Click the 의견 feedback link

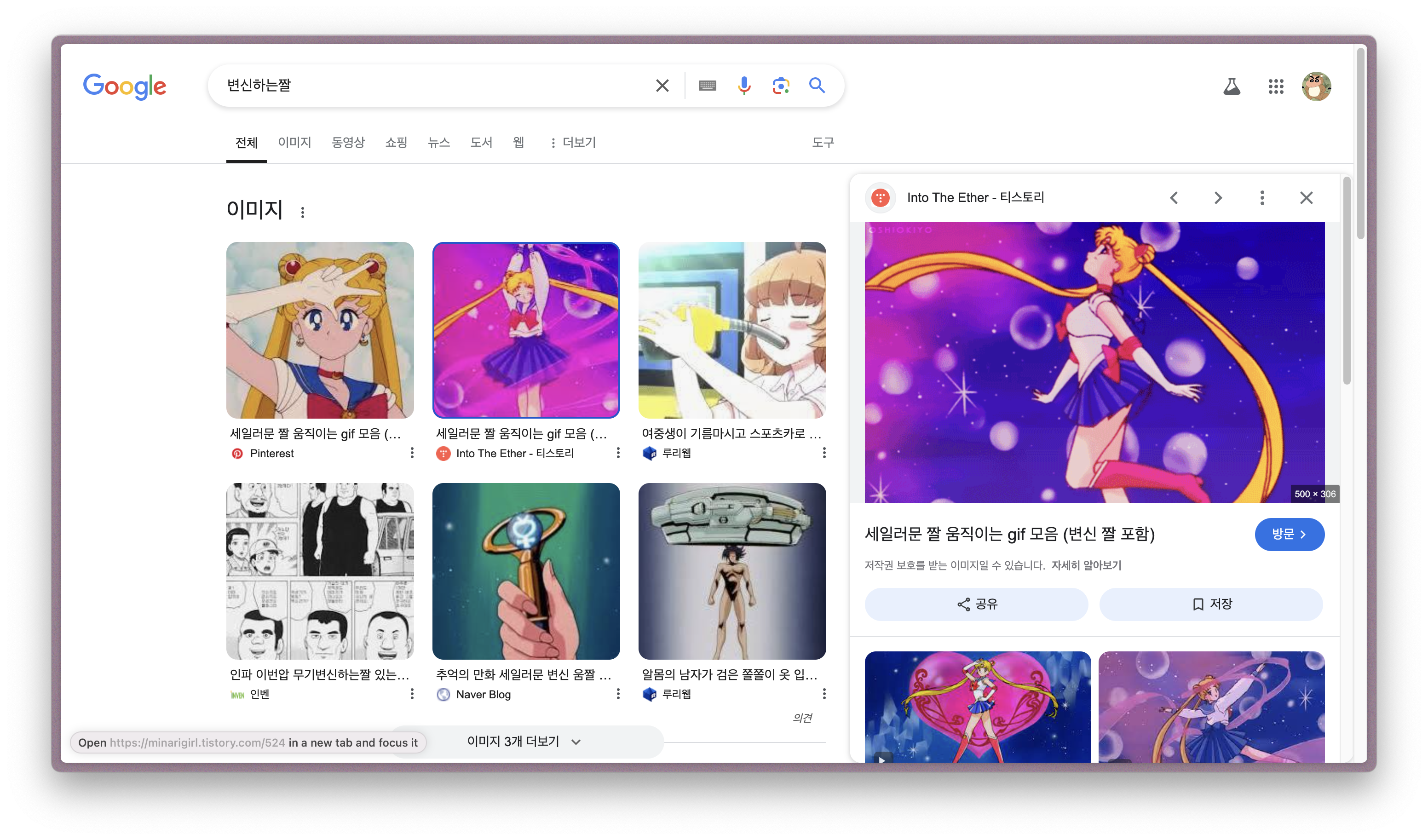click(x=802, y=718)
